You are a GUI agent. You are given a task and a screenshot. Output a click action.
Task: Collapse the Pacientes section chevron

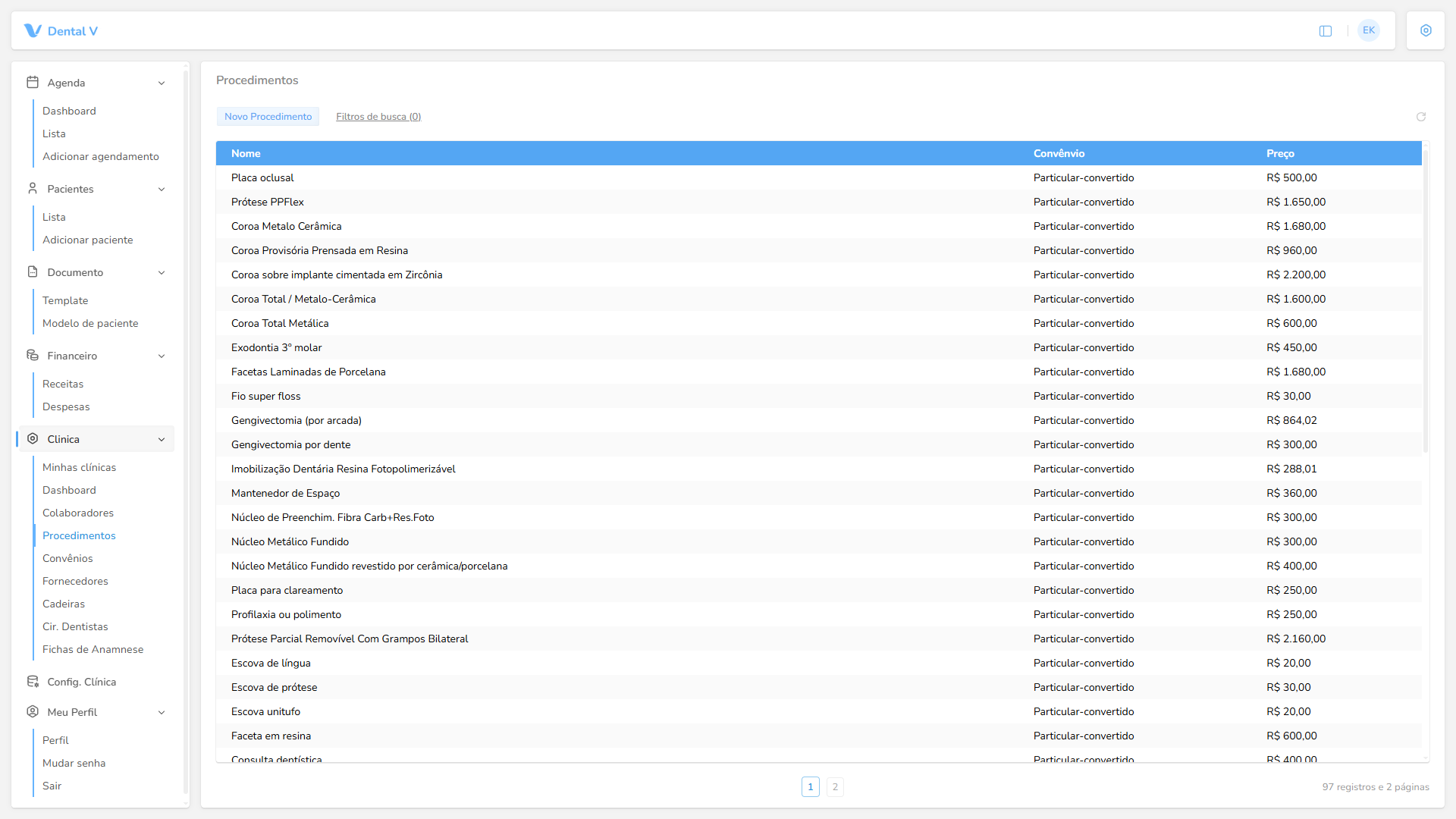pyautogui.click(x=162, y=189)
